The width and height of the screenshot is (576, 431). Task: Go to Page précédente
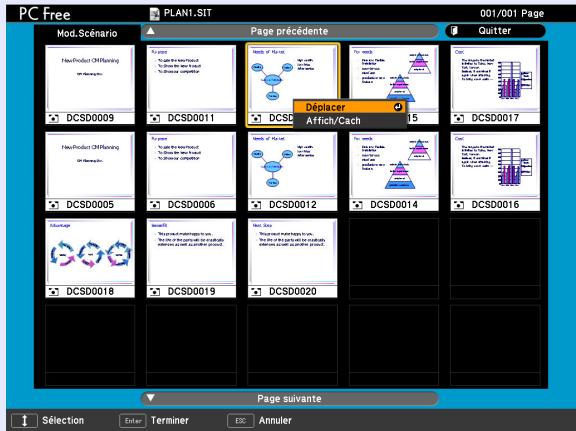(x=289, y=31)
